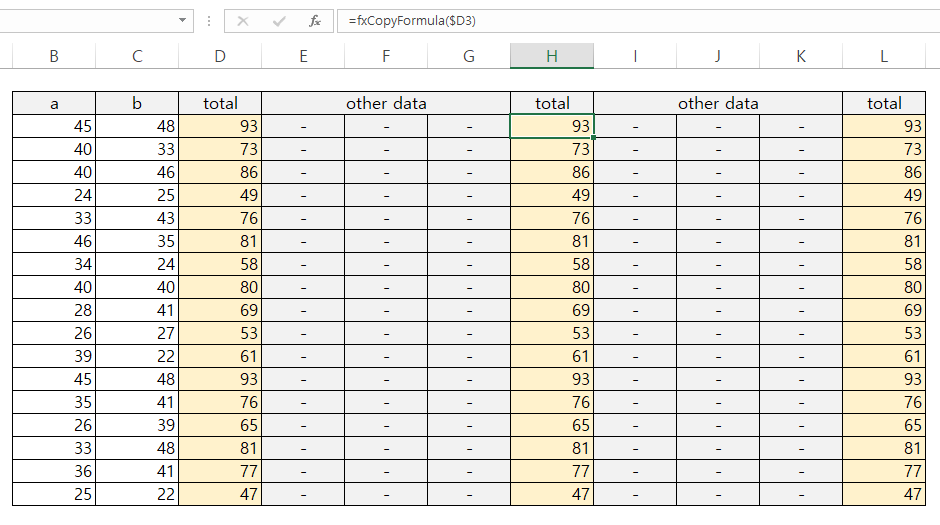Select column C header

pyautogui.click(x=137, y=56)
